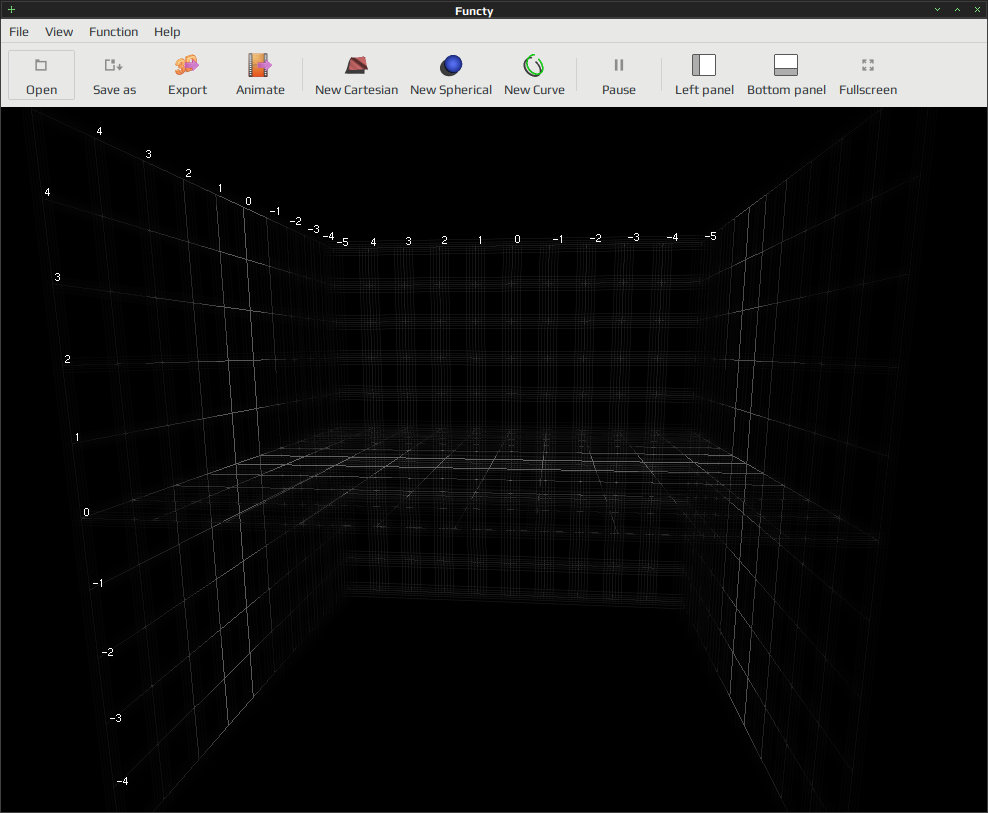The width and height of the screenshot is (988, 813).
Task: Export the 3D model
Action: (187, 75)
